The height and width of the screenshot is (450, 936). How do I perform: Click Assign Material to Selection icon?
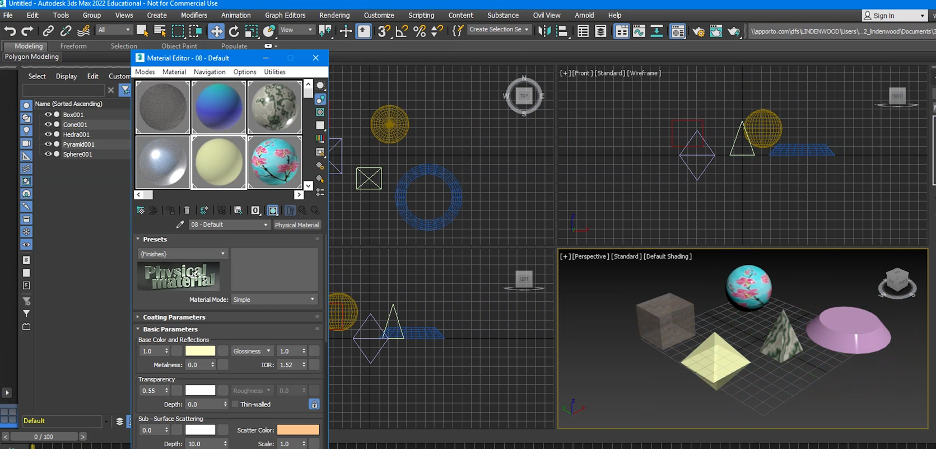pos(171,210)
